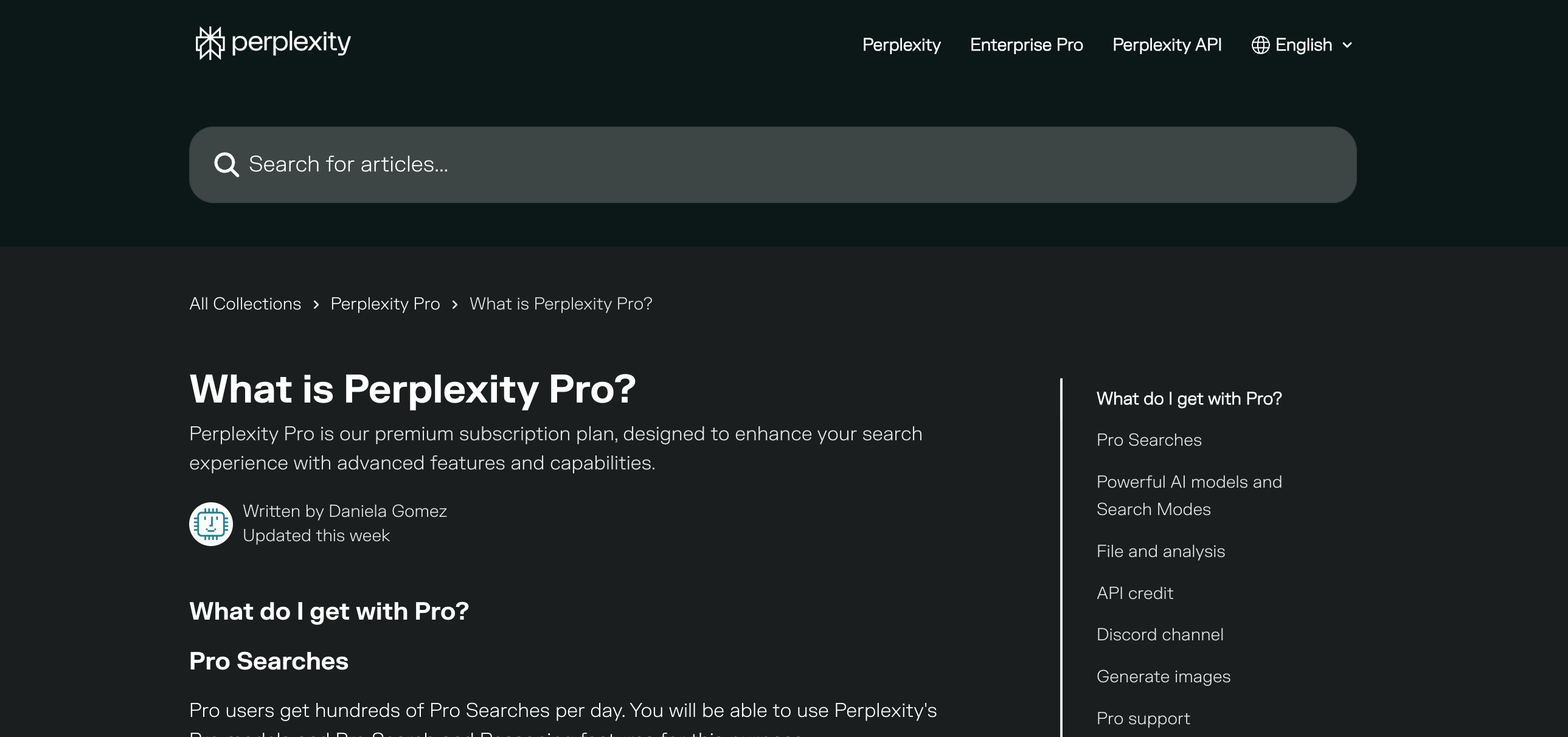Click the Perplexity logo icon
Image resolution: width=1568 pixels, height=737 pixels.
tap(209, 43)
